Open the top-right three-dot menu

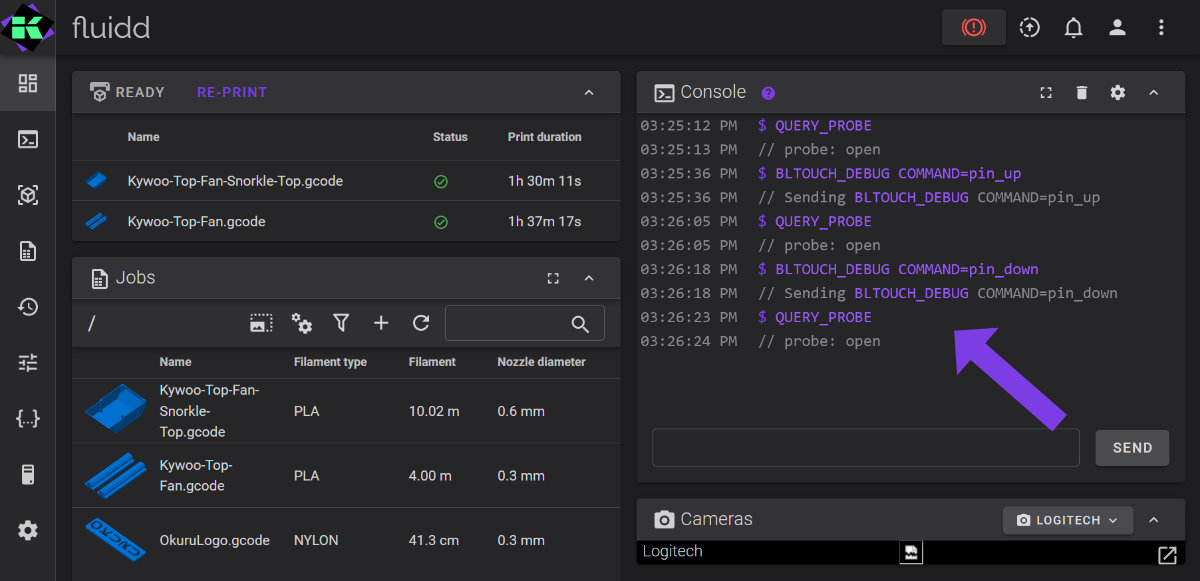[x=1161, y=28]
